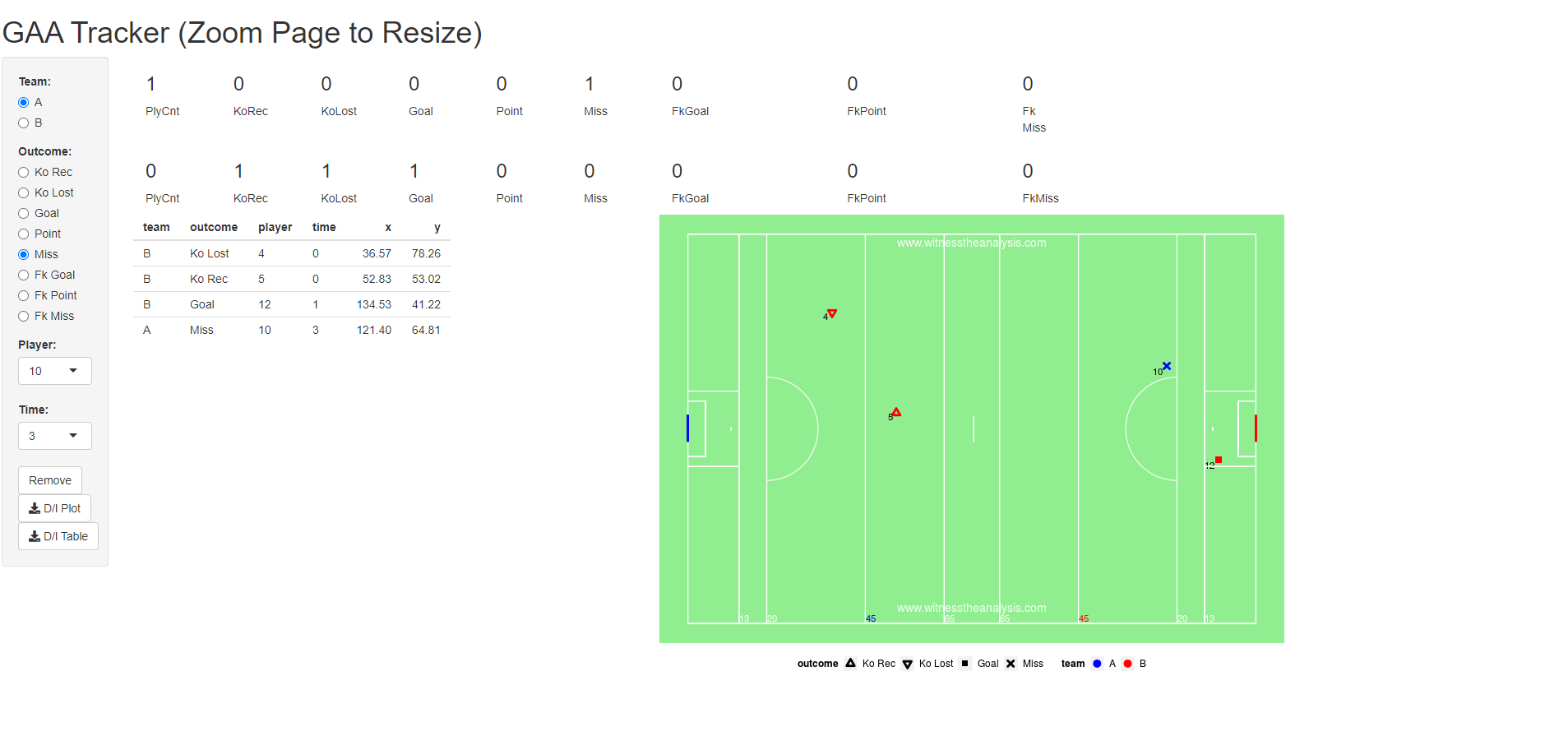Click the red goal square for player 12
Screen dimensions: 1568x741
pos(1219,460)
